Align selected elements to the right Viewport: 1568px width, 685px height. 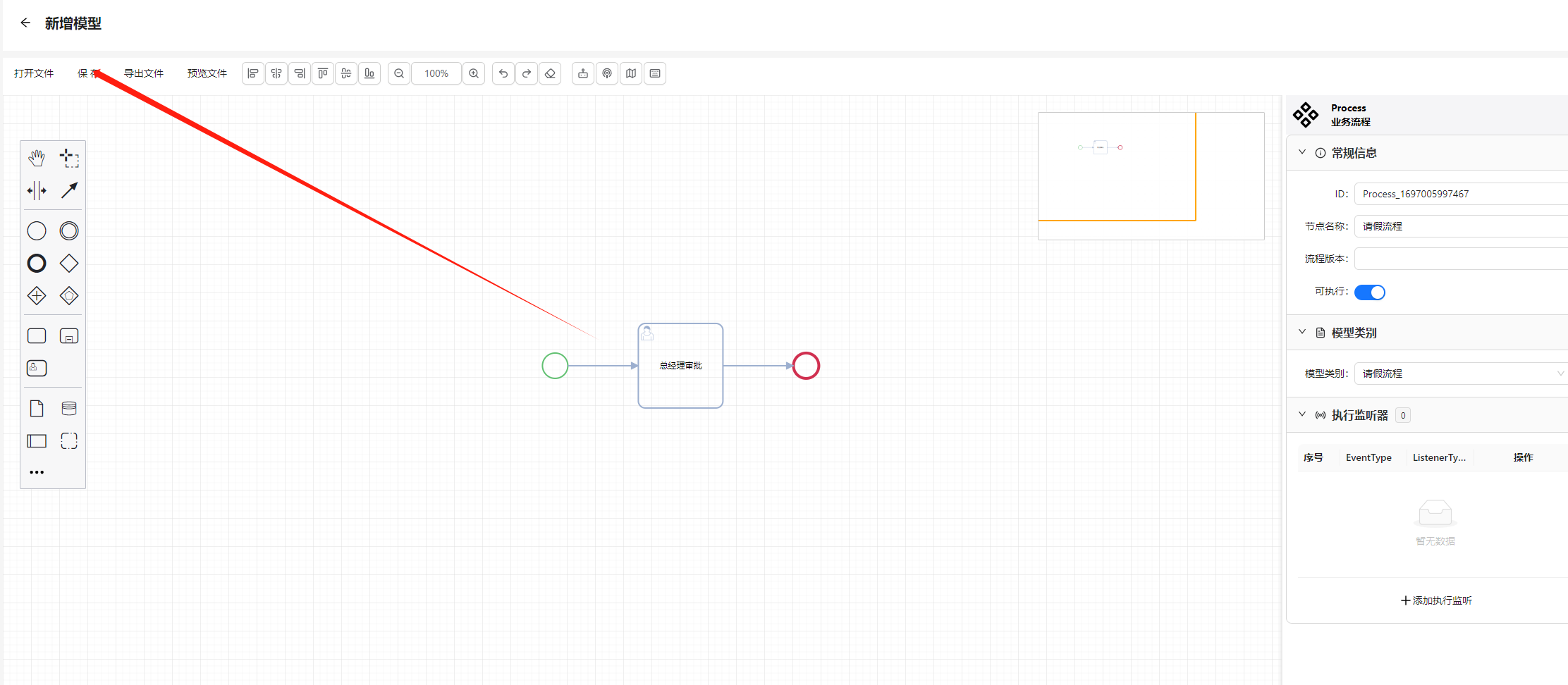point(300,73)
